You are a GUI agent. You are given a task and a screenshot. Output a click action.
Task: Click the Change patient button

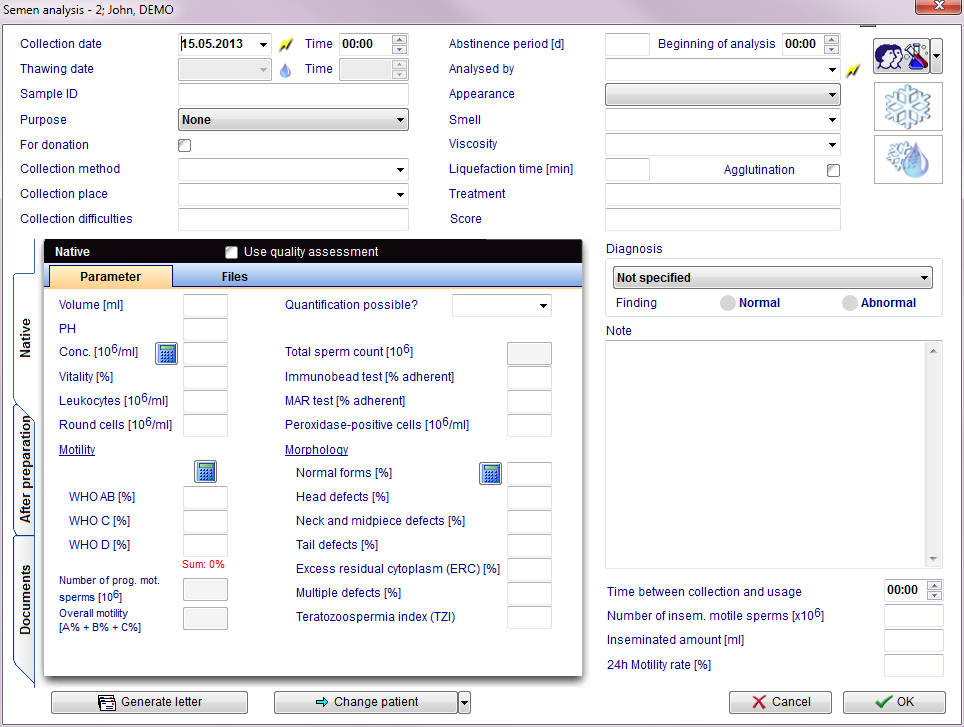pos(366,702)
